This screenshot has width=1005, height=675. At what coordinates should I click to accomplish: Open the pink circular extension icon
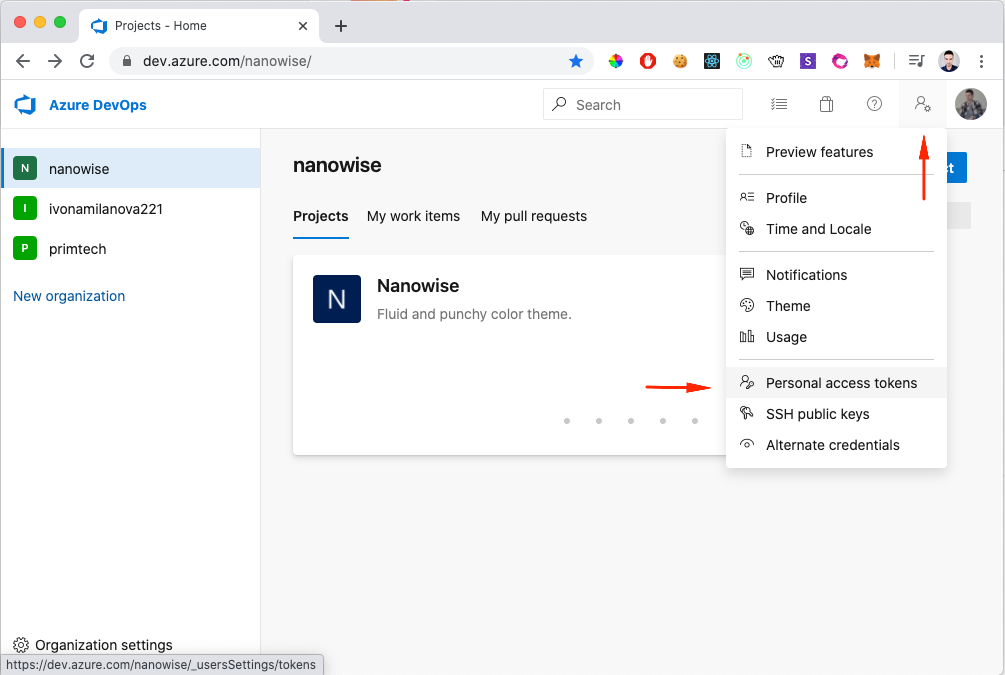pyautogui.click(x=840, y=61)
